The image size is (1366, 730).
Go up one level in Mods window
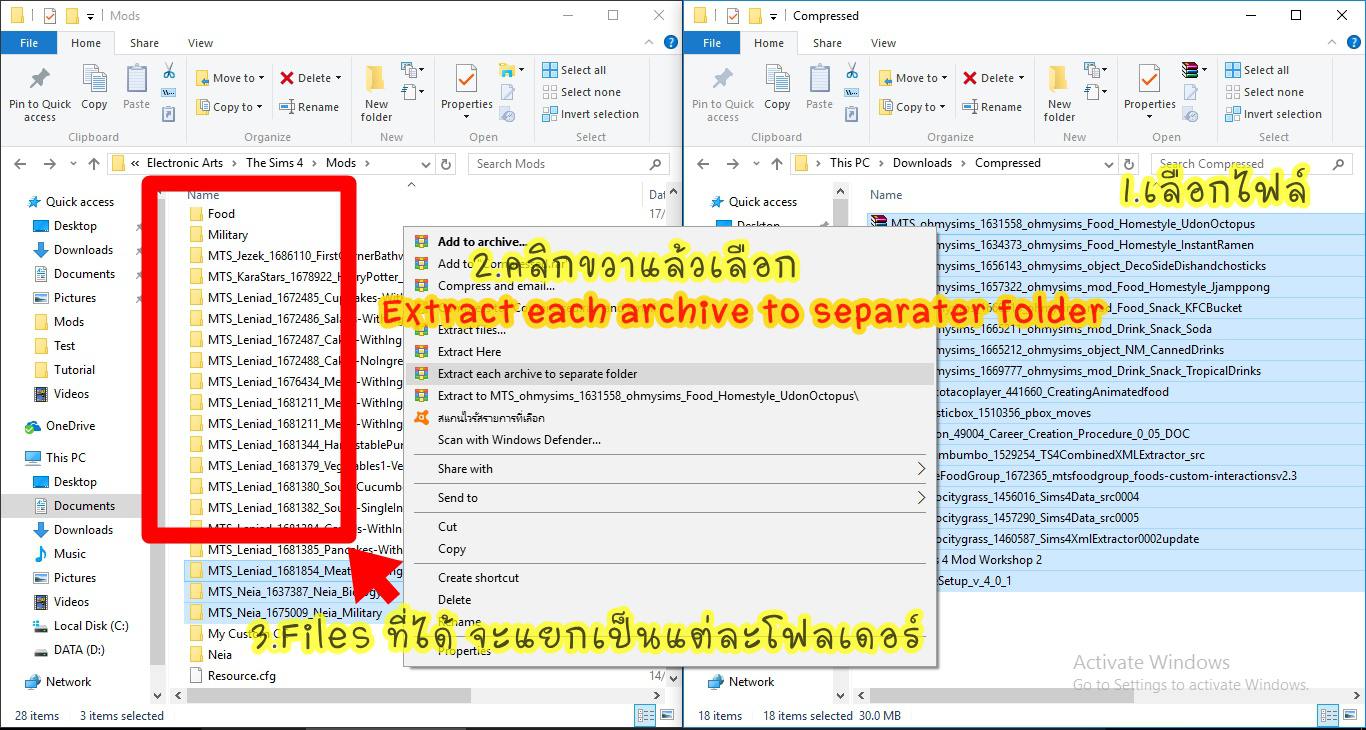(93, 164)
